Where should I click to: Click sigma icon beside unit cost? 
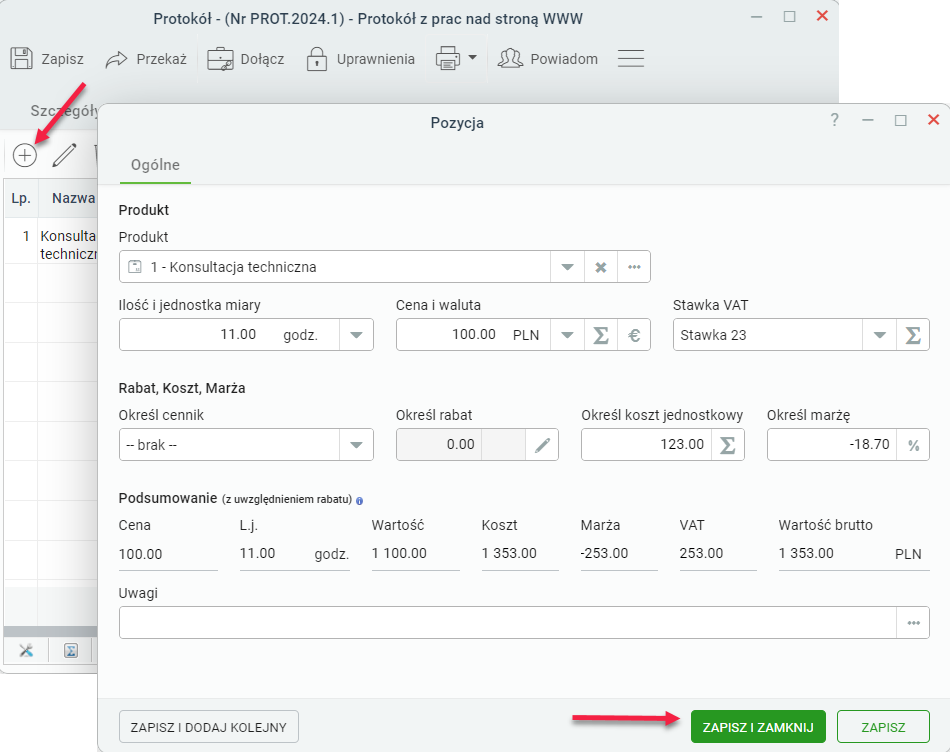pos(727,445)
